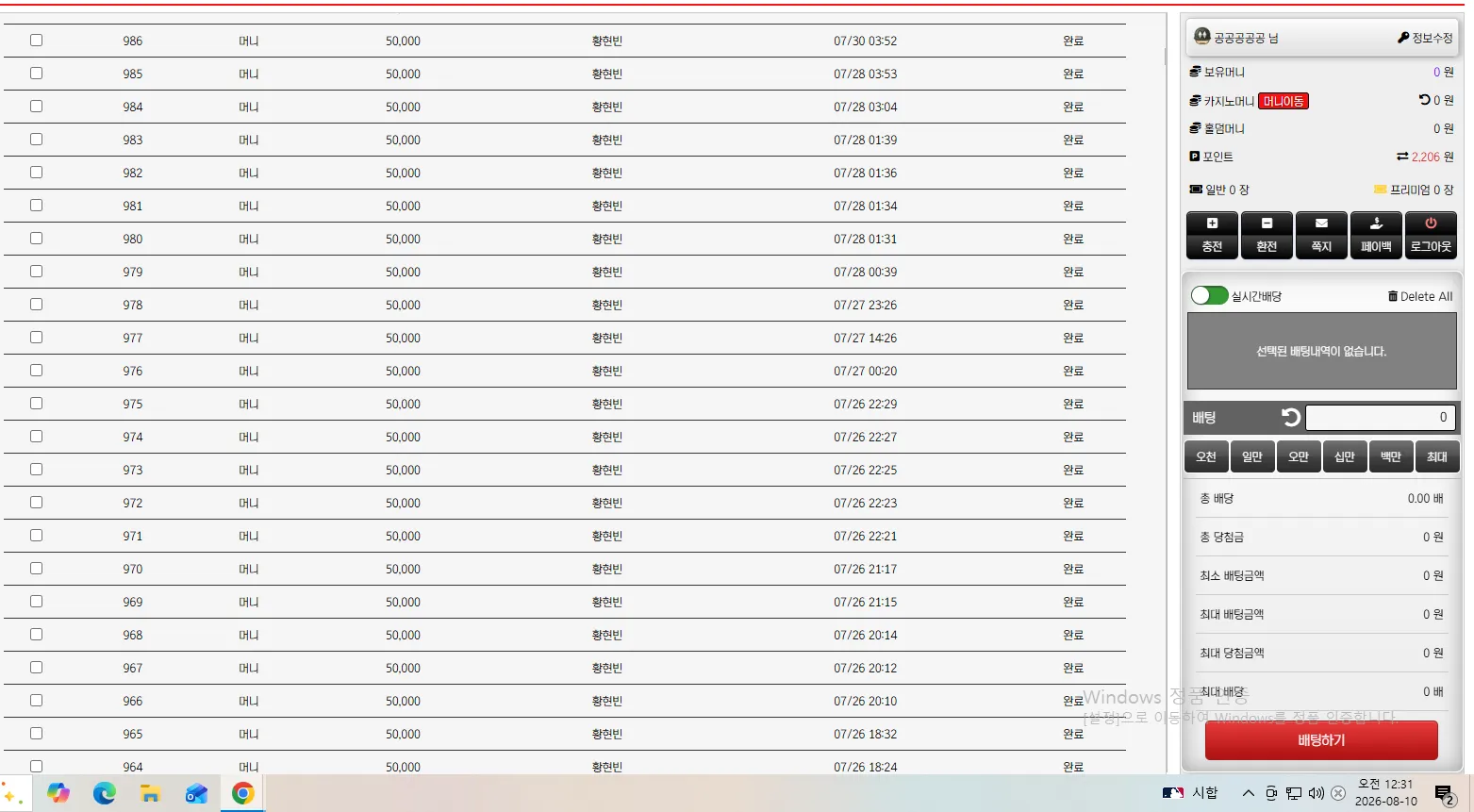The height and width of the screenshot is (812, 1474).
Task: Open the 환전 withdrawal button
Action: coord(1267,235)
